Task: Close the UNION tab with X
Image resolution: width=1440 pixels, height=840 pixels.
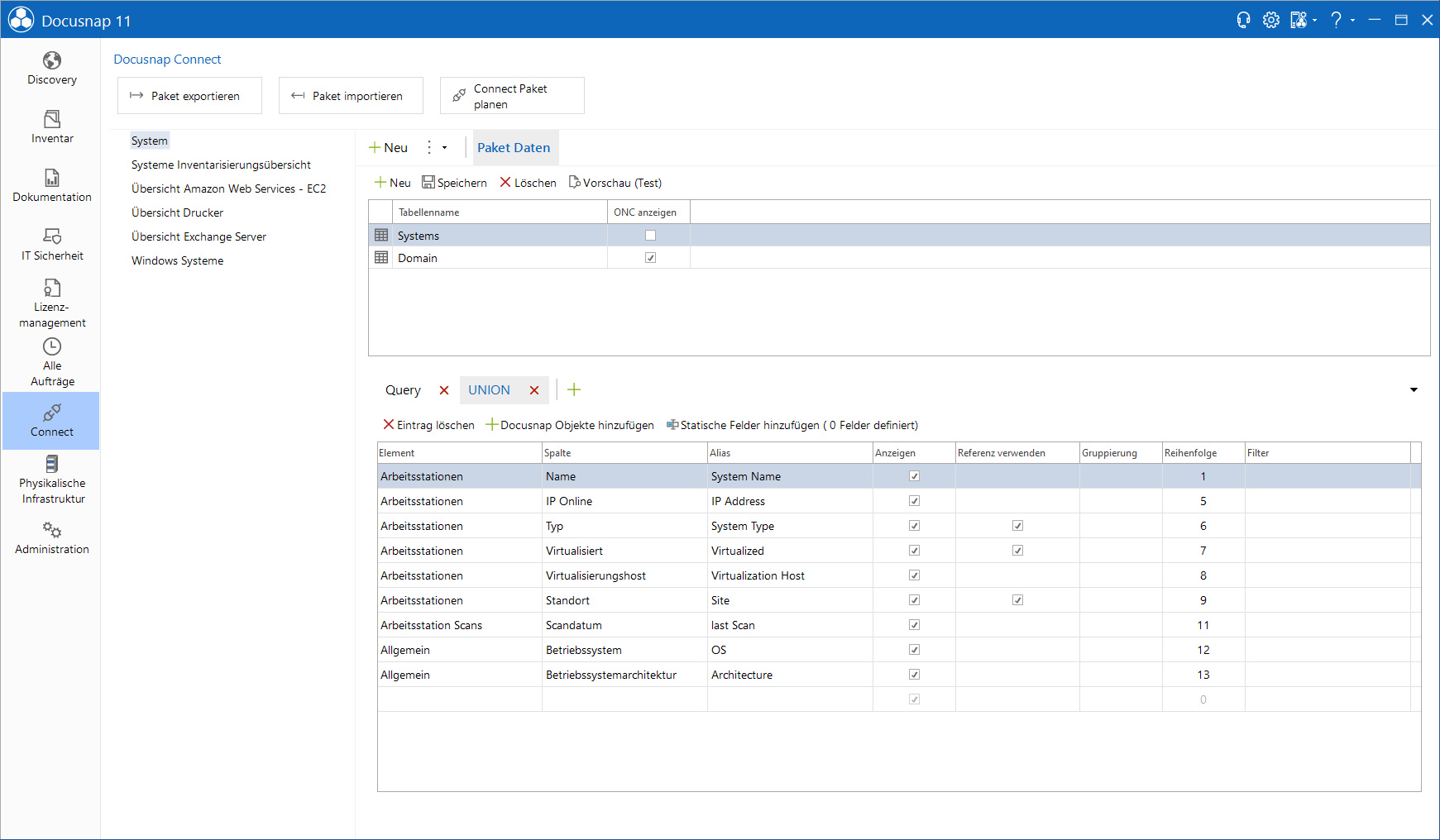Action: click(x=534, y=390)
